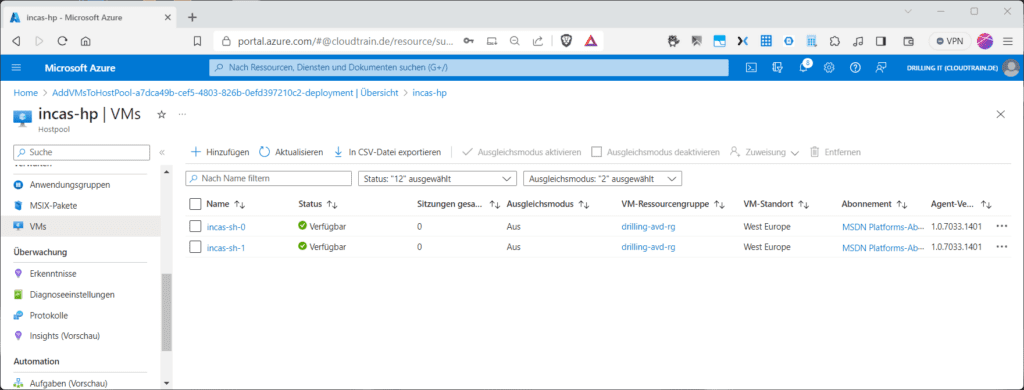Open the zoom magnifier in the address bar

point(515,41)
